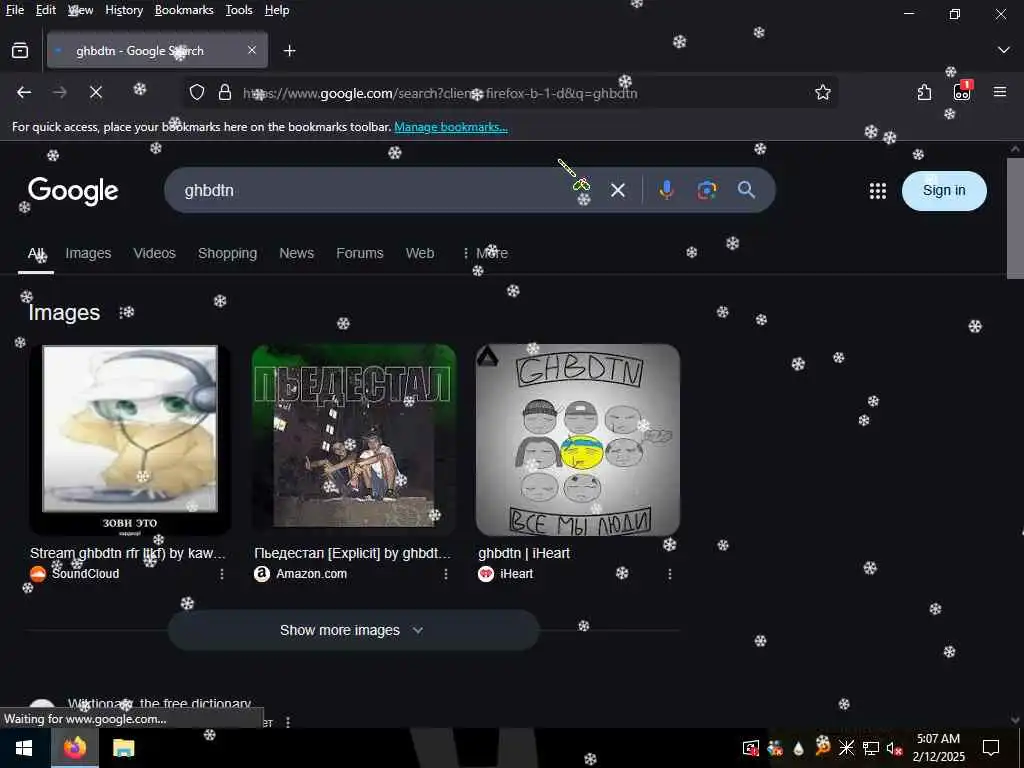Open the options dots beside Amazon.com
The height and width of the screenshot is (768, 1024).
click(x=445, y=573)
